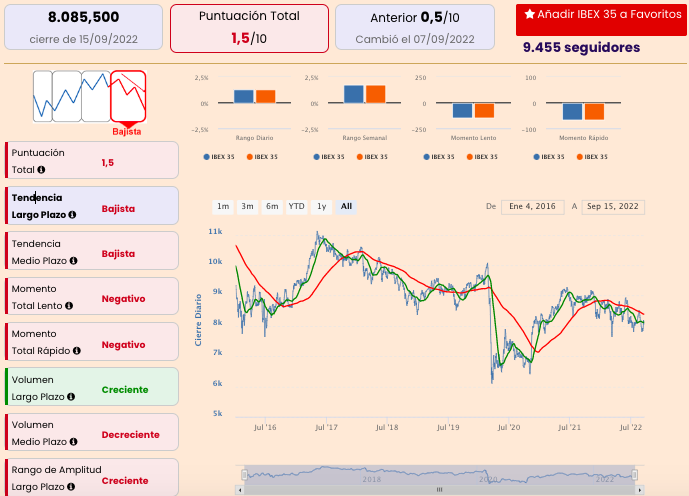Select the Volumen Medio Plazo card
The image size is (689, 496).
tap(92, 432)
